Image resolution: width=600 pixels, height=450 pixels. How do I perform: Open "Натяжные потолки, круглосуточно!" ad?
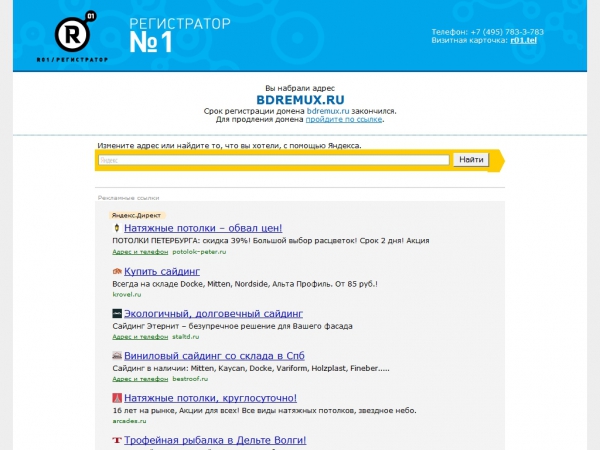[x=210, y=398]
